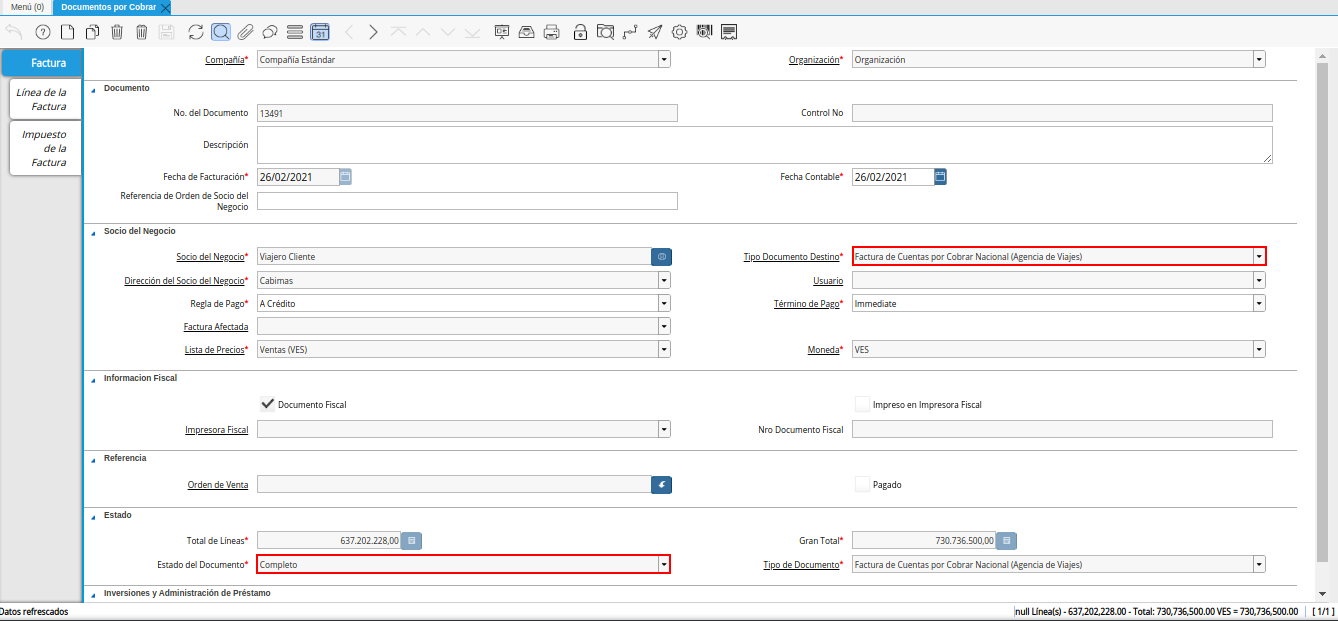Click the magnifier Find record icon
The image size is (1338, 621).
point(221,32)
